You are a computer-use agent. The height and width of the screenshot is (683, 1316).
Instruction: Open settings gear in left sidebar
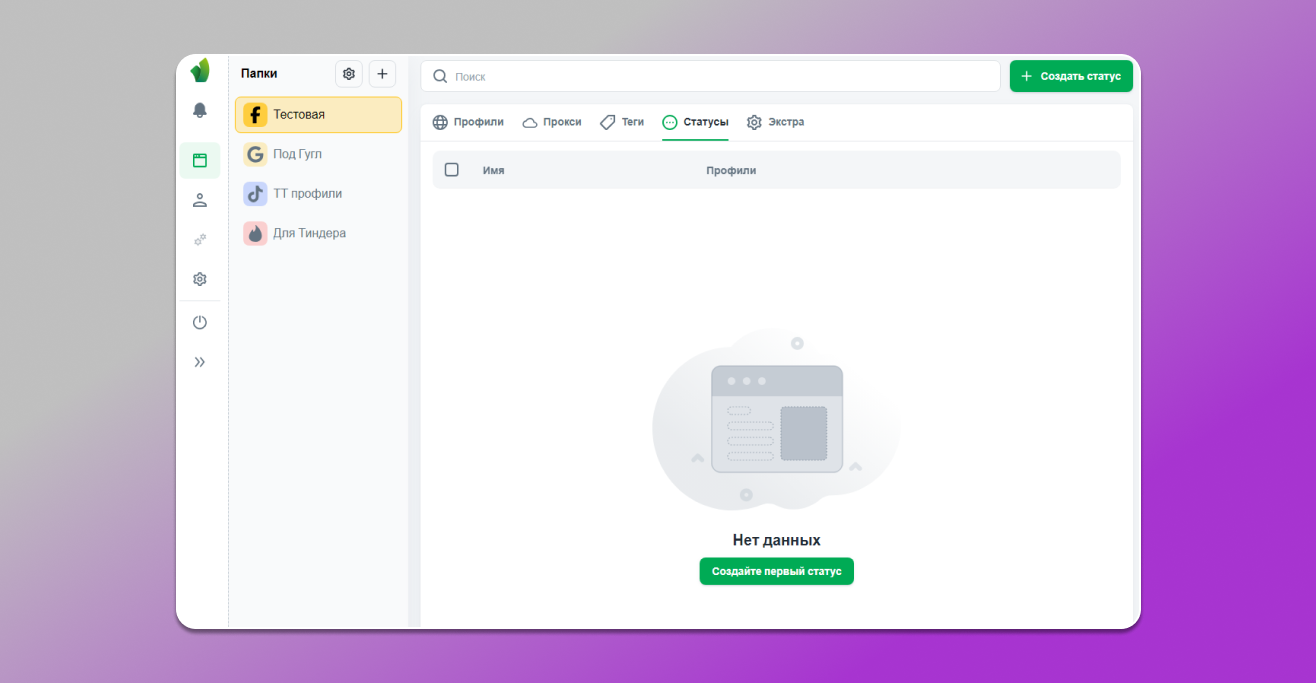pos(200,279)
